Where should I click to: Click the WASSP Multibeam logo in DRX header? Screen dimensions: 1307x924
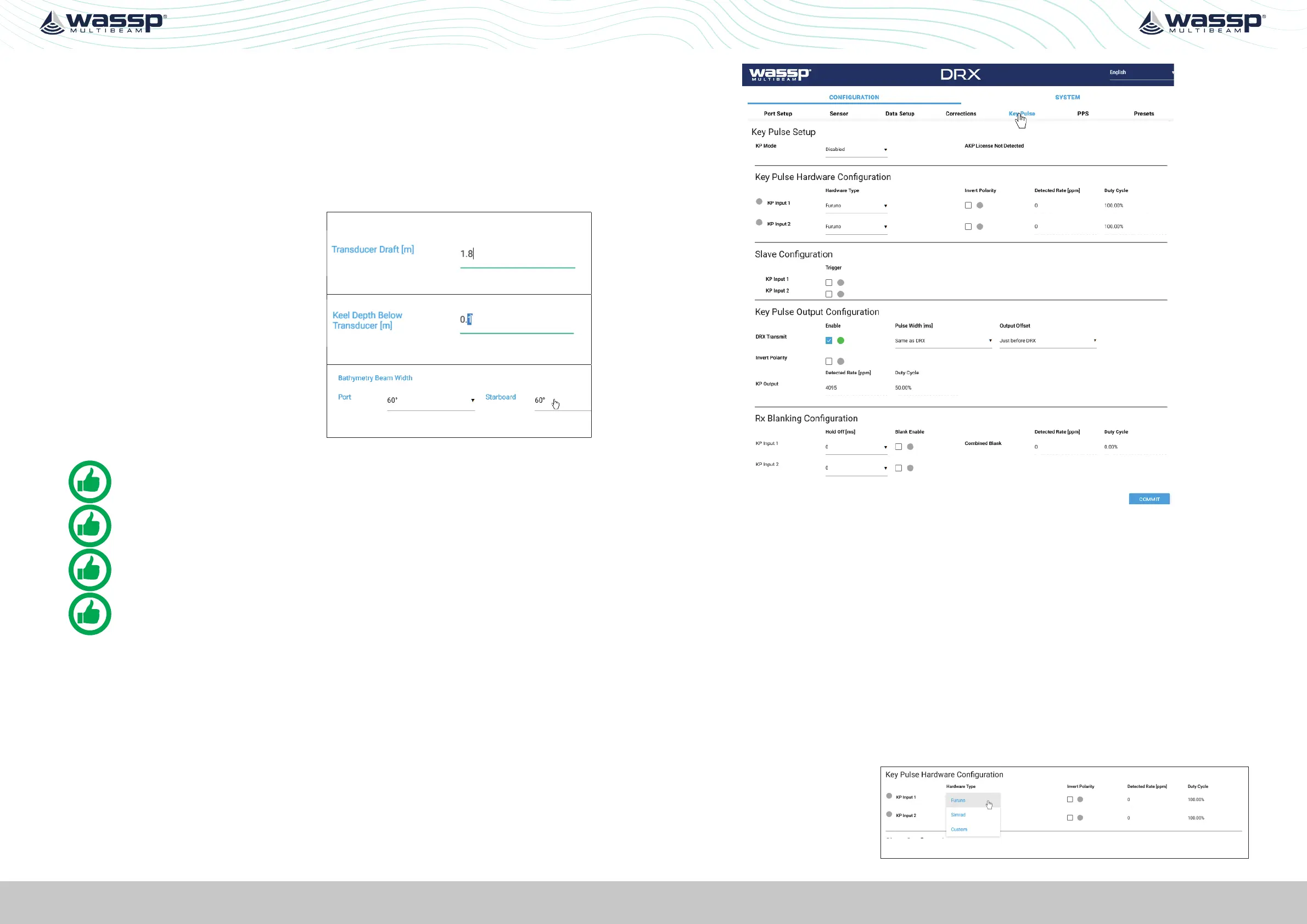tap(779, 75)
